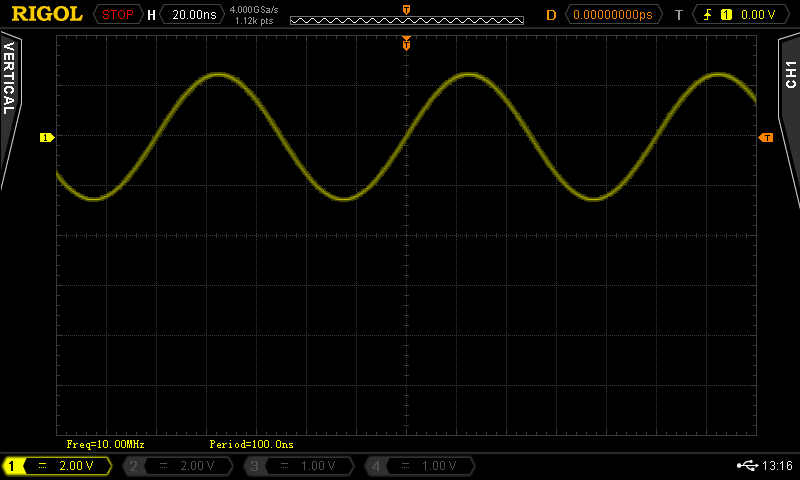
Task: Click the orange trigger level T marker
Action: click(766, 137)
